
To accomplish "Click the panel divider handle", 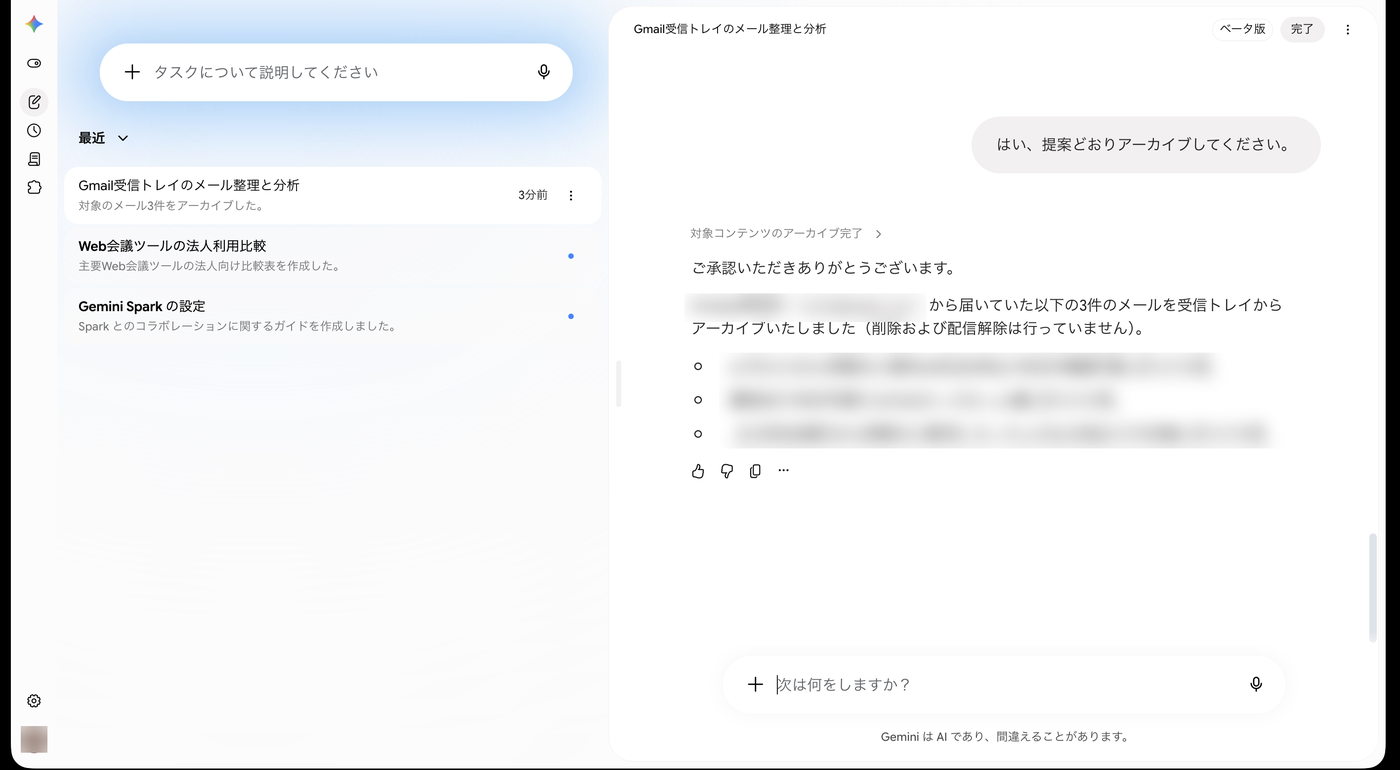I will (619, 384).
